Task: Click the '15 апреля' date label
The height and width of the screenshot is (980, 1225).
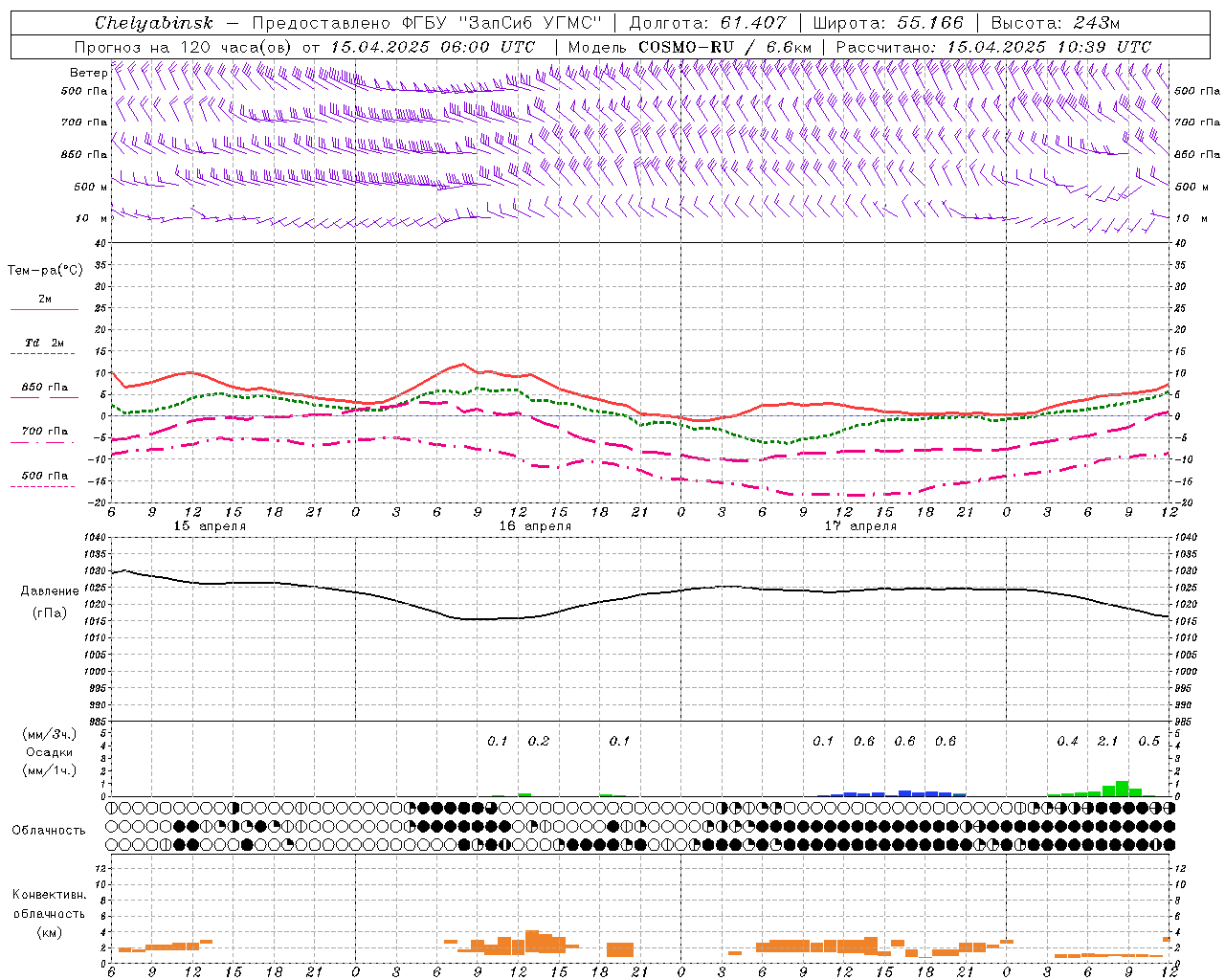Action: (x=210, y=526)
